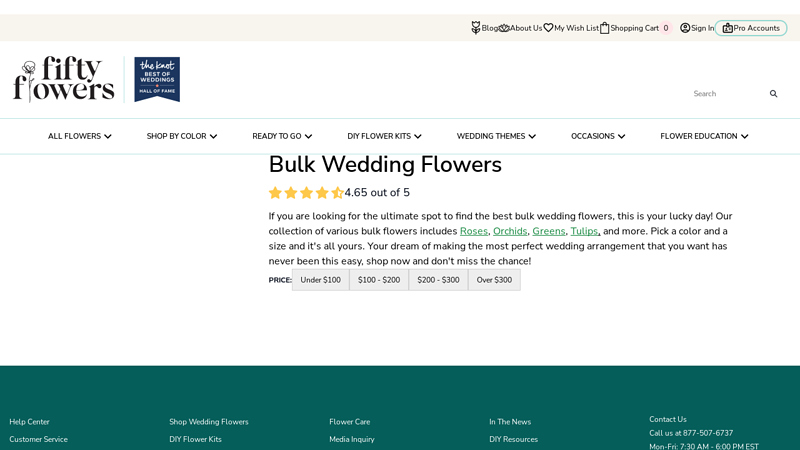Expand the Wedding Themes menu
The height and width of the screenshot is (450, 800).
coord(496,136)
